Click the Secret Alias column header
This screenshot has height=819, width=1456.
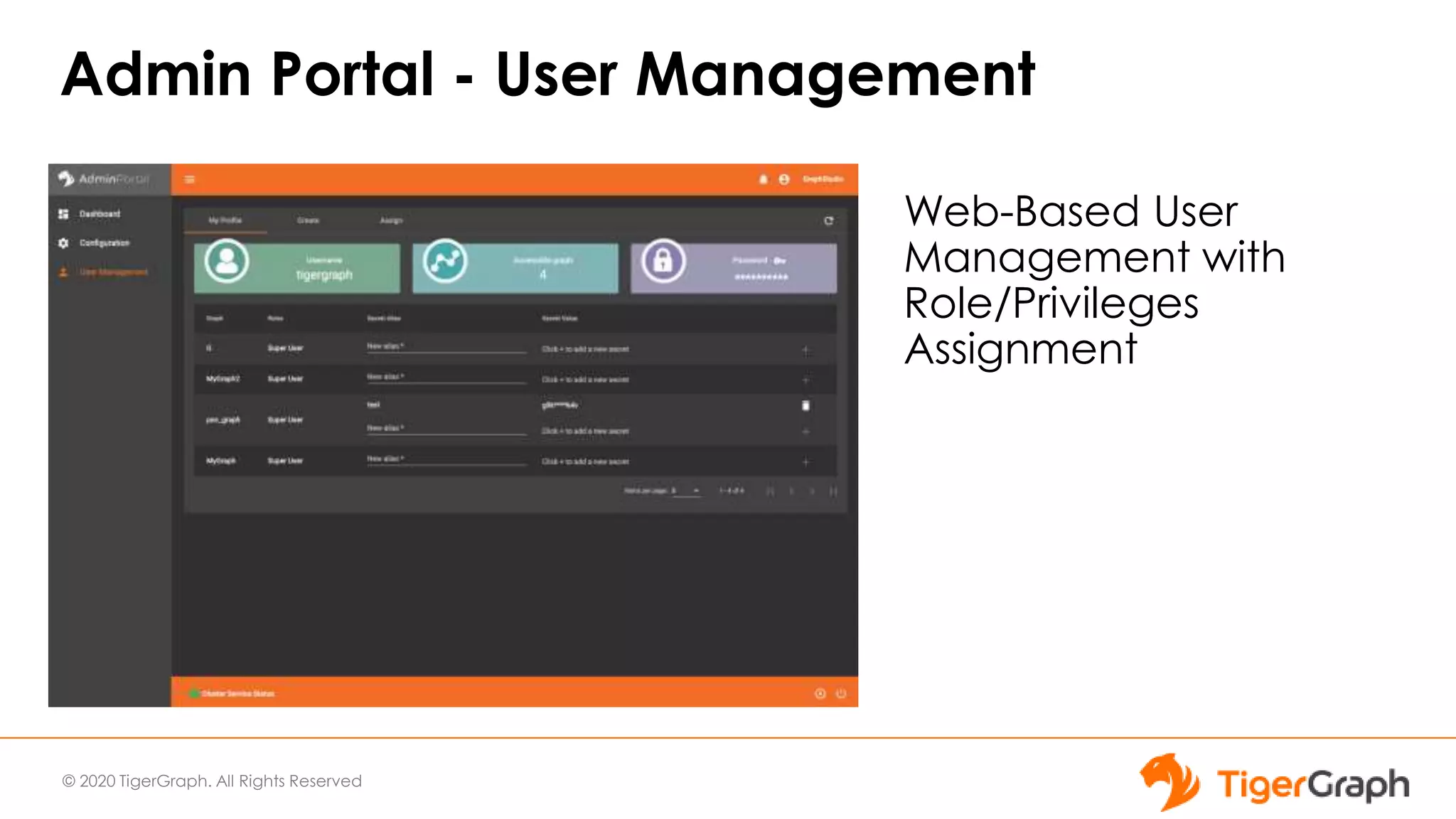pyautogui.click(x=384, y=318)
